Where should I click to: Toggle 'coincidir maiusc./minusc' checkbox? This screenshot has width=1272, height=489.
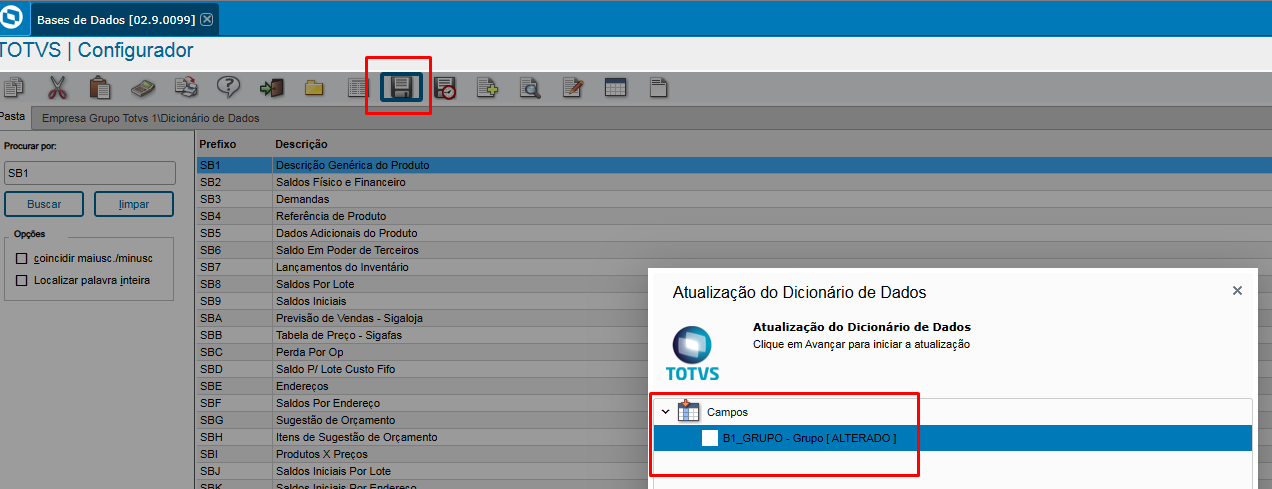[x=22, y=258]
